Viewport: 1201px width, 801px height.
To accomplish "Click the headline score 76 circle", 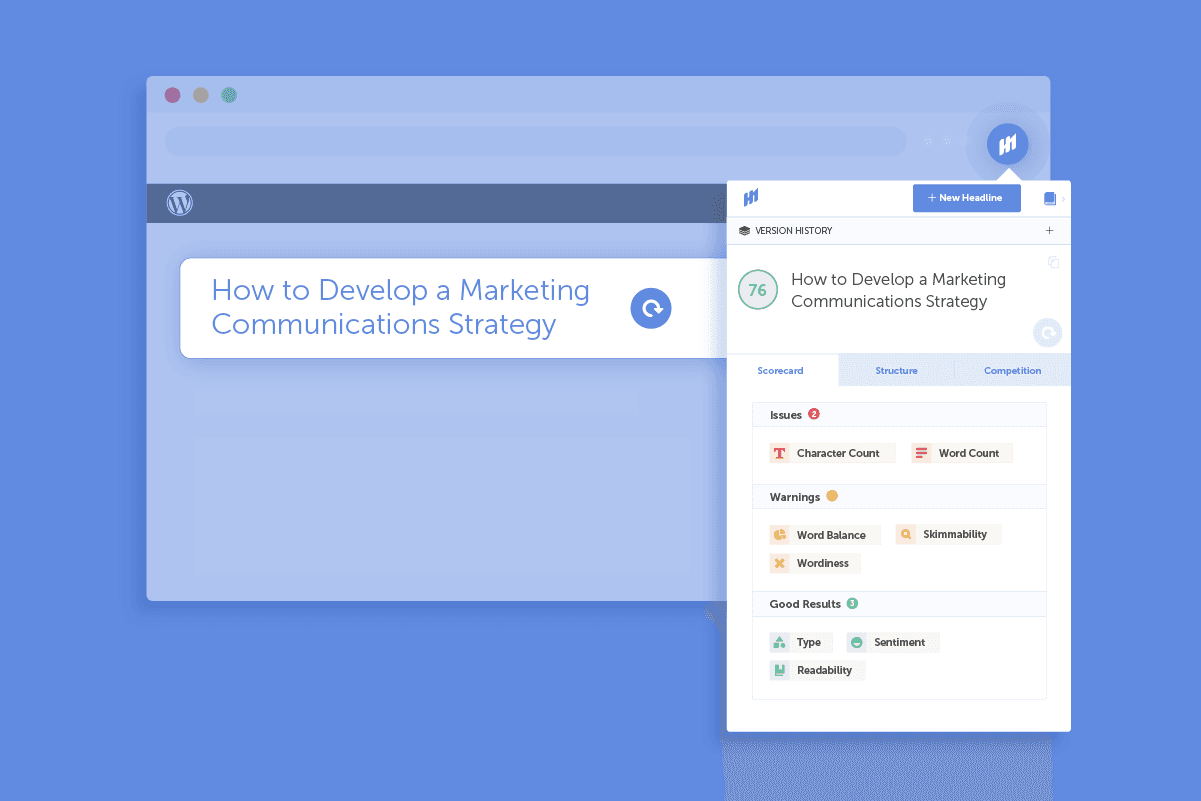I will pos(758,290).
